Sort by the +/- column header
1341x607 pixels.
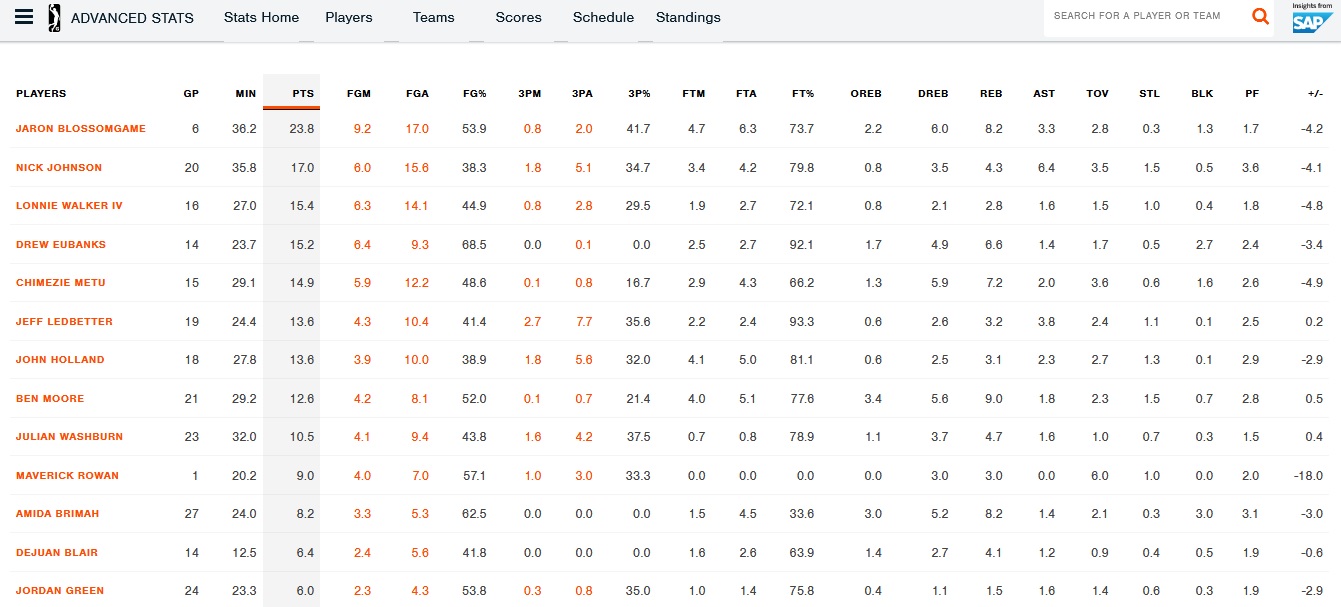pos(1315,94)
